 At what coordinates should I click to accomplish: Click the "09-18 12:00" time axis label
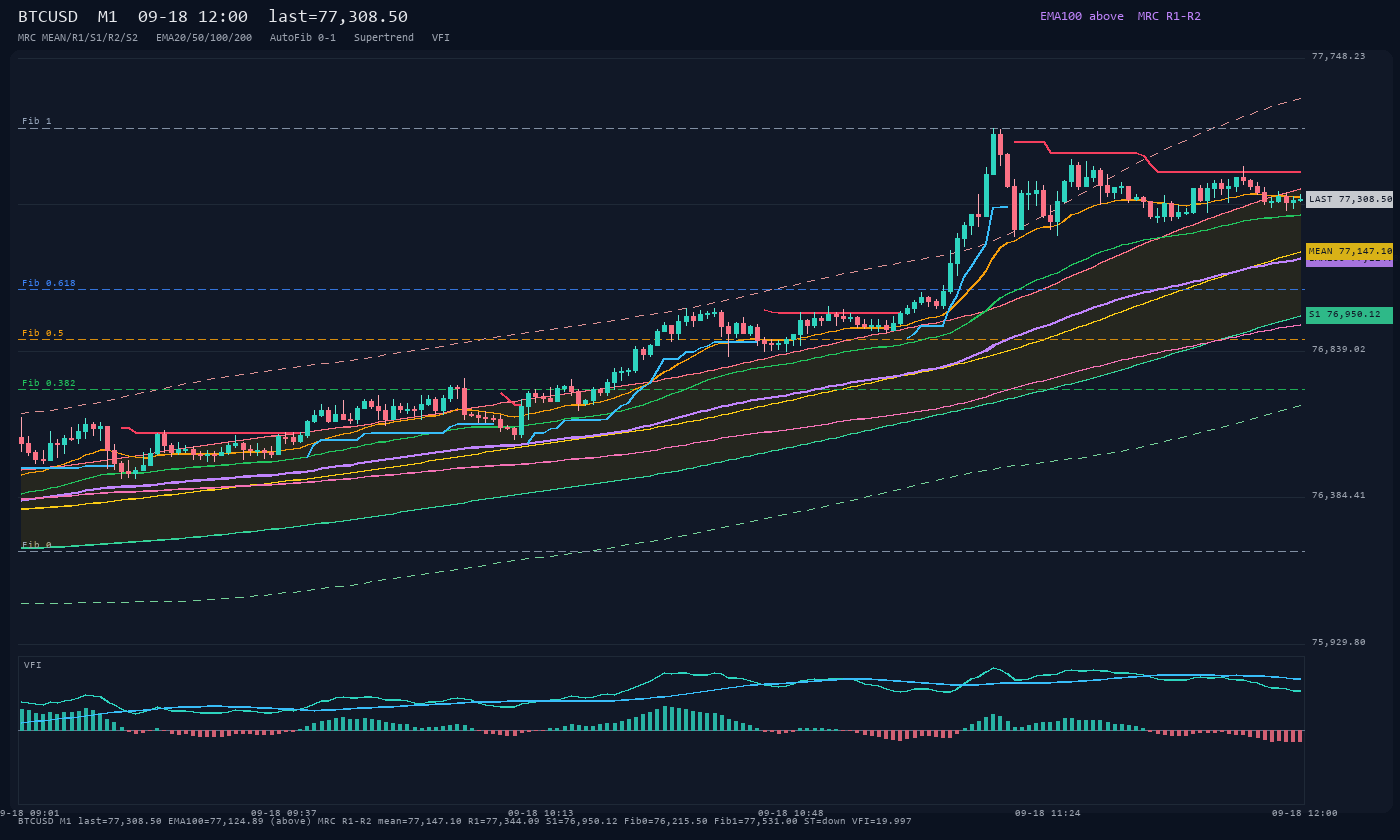[1304, 813]
